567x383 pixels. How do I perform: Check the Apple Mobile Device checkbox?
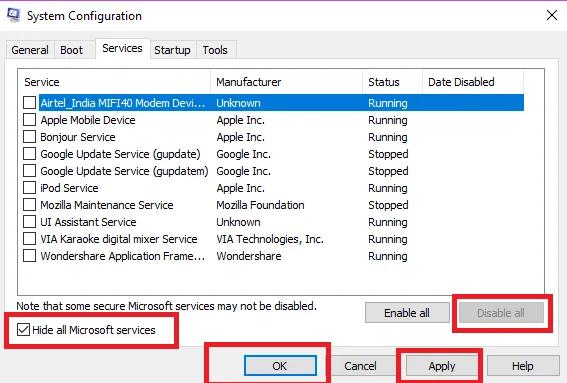(x=29, y=120)
